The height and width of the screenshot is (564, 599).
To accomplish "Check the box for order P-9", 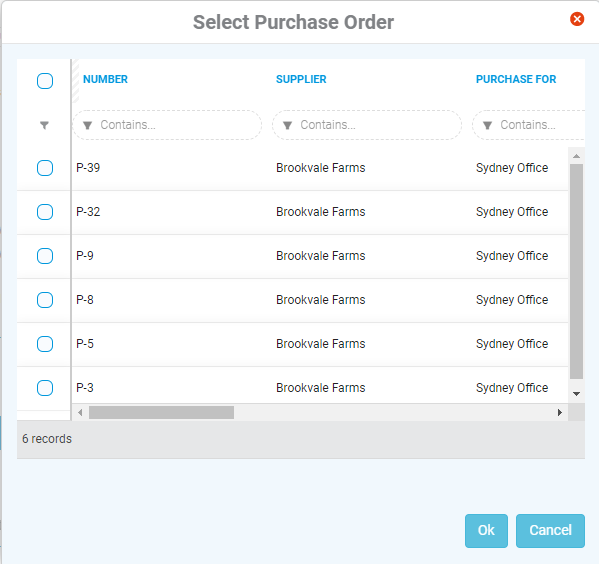I will [x=45, y=256].
